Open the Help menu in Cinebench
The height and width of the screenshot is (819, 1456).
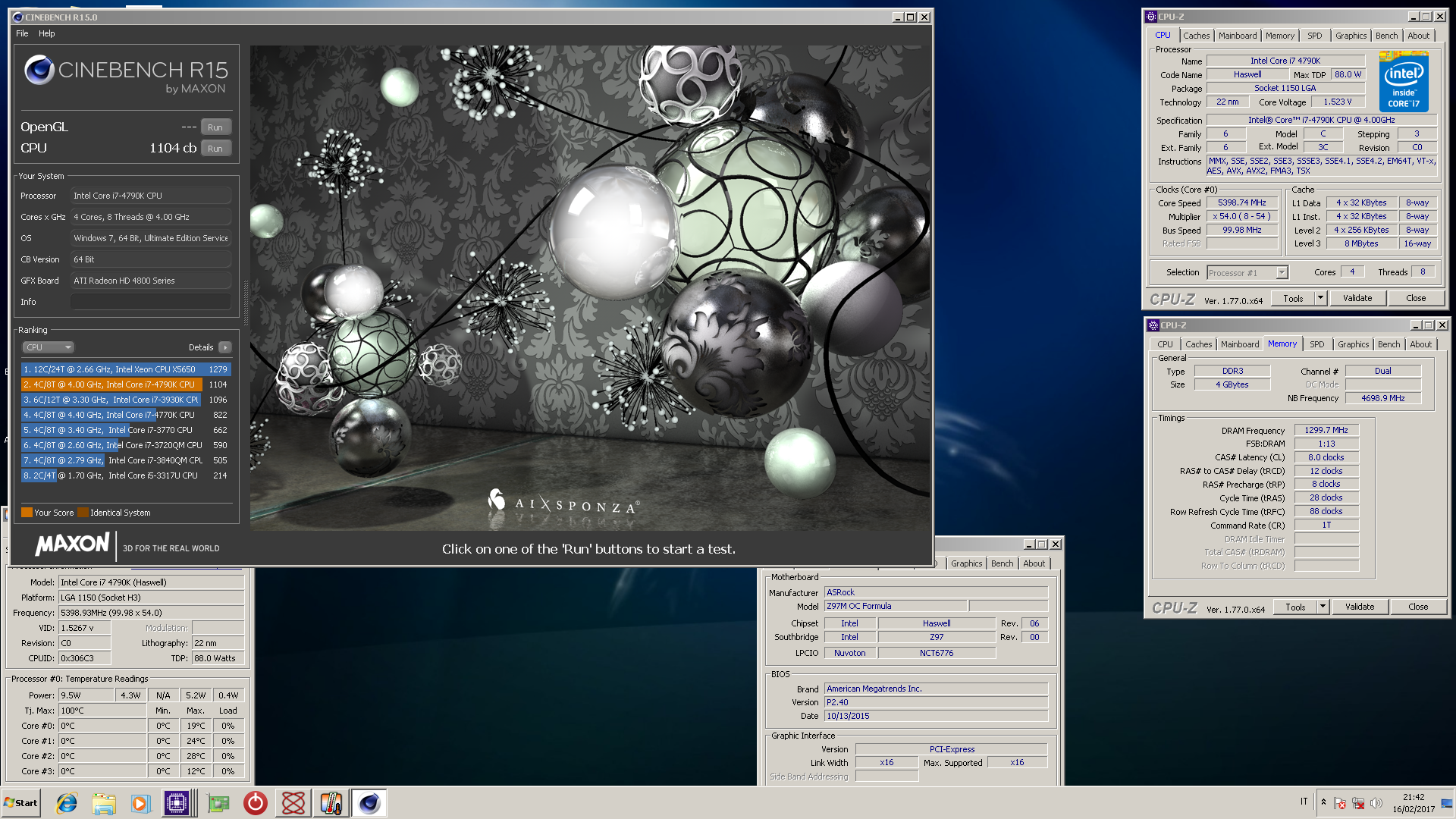pyautogui.click(x=47, y=33)
